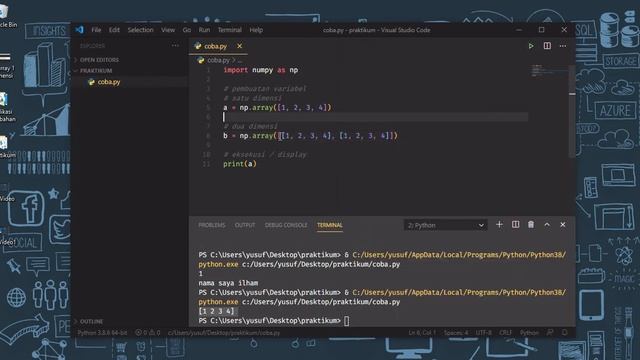The image size is (640, 360).
Task: Select the Python 3.8.6 64-bit interpreter
Action: coord(102,333)
